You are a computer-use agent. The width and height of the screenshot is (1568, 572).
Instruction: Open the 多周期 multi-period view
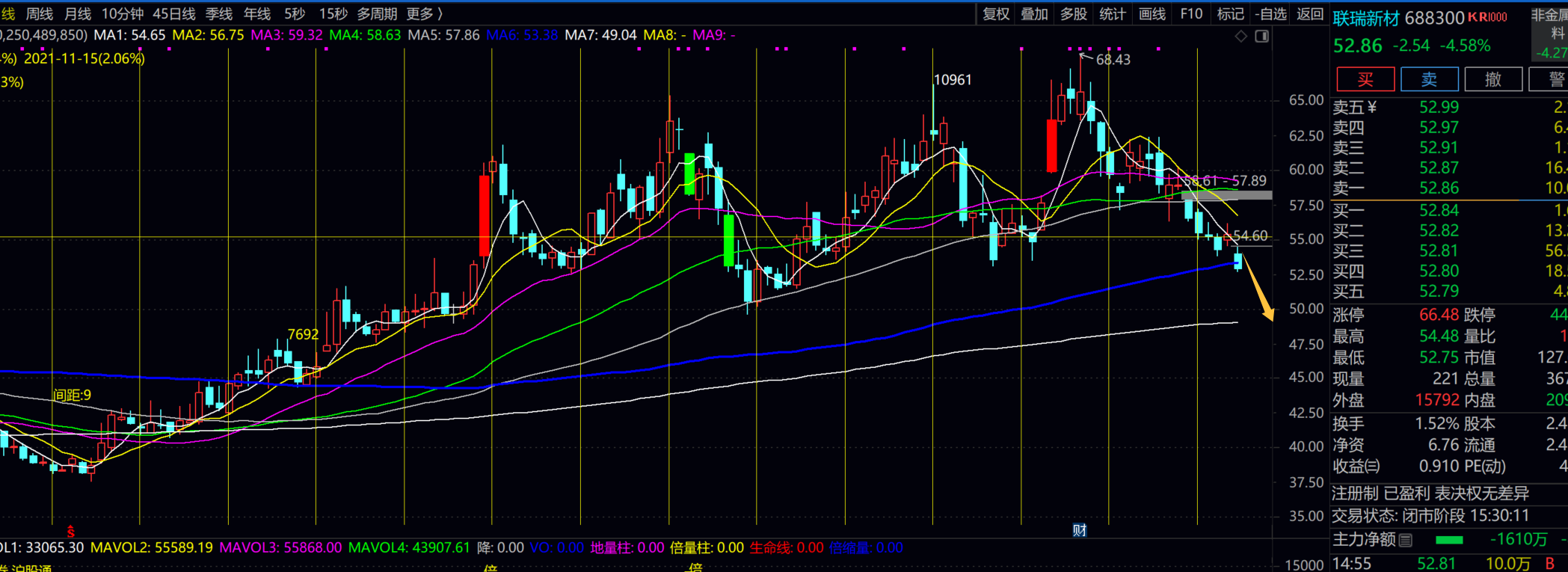(x=377, y=14)
